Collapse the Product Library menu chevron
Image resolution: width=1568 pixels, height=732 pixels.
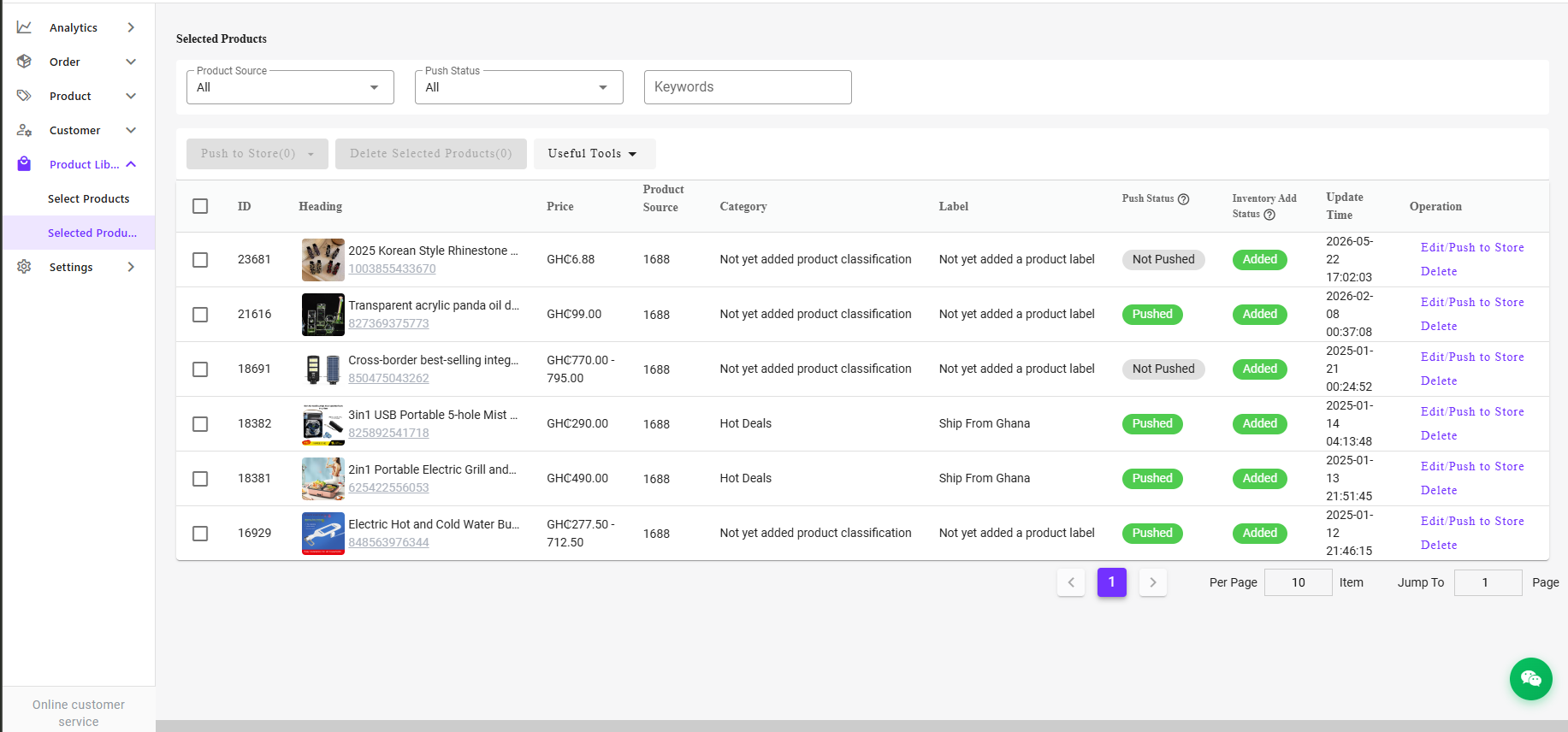(x=131, y=164)
